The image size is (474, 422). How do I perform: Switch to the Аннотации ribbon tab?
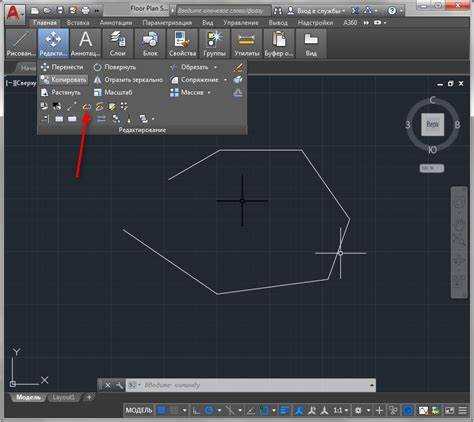pos(115,23)
